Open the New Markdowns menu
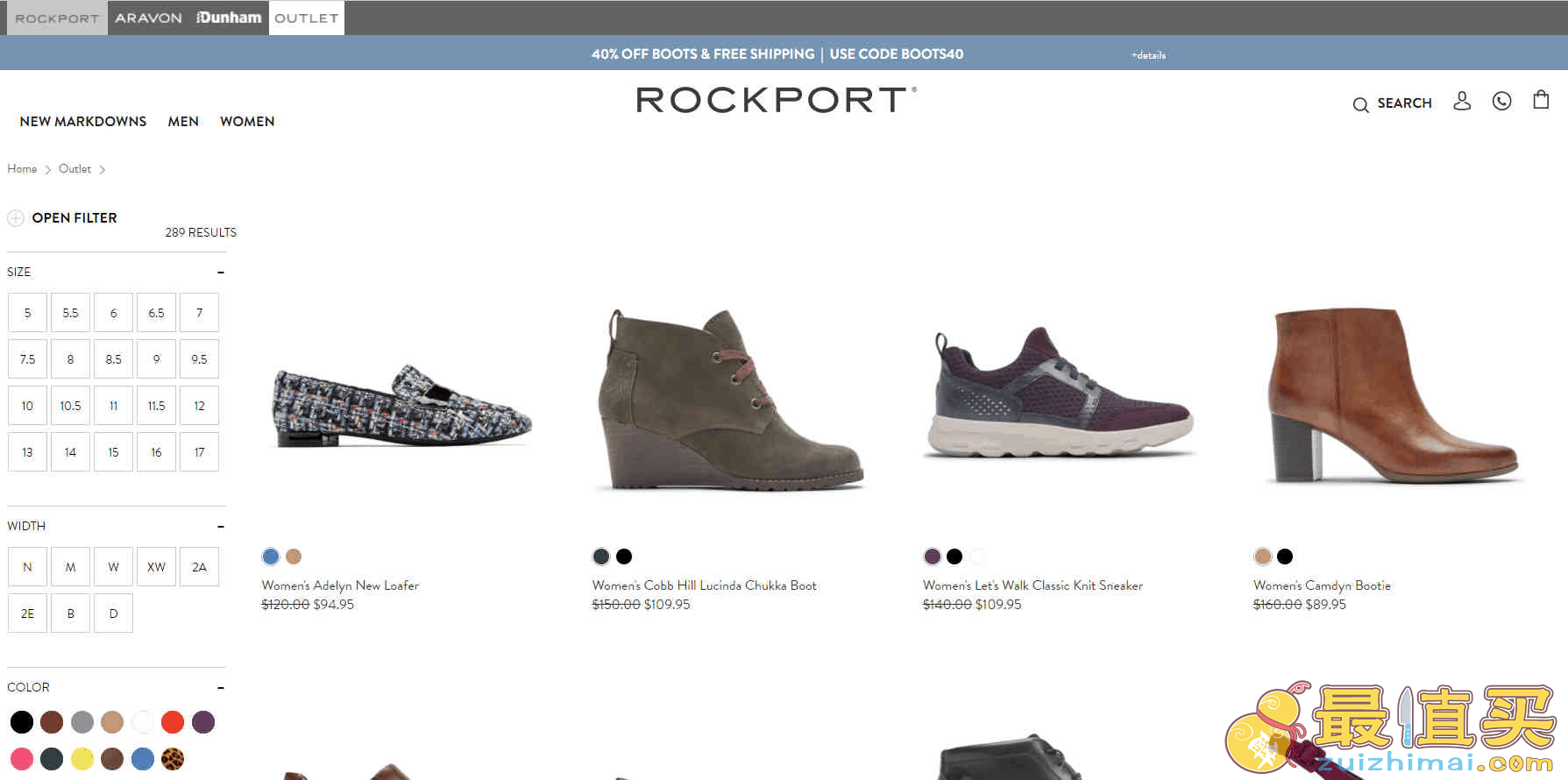Viewport: 1568px width, 780px height. click(83, 122)
